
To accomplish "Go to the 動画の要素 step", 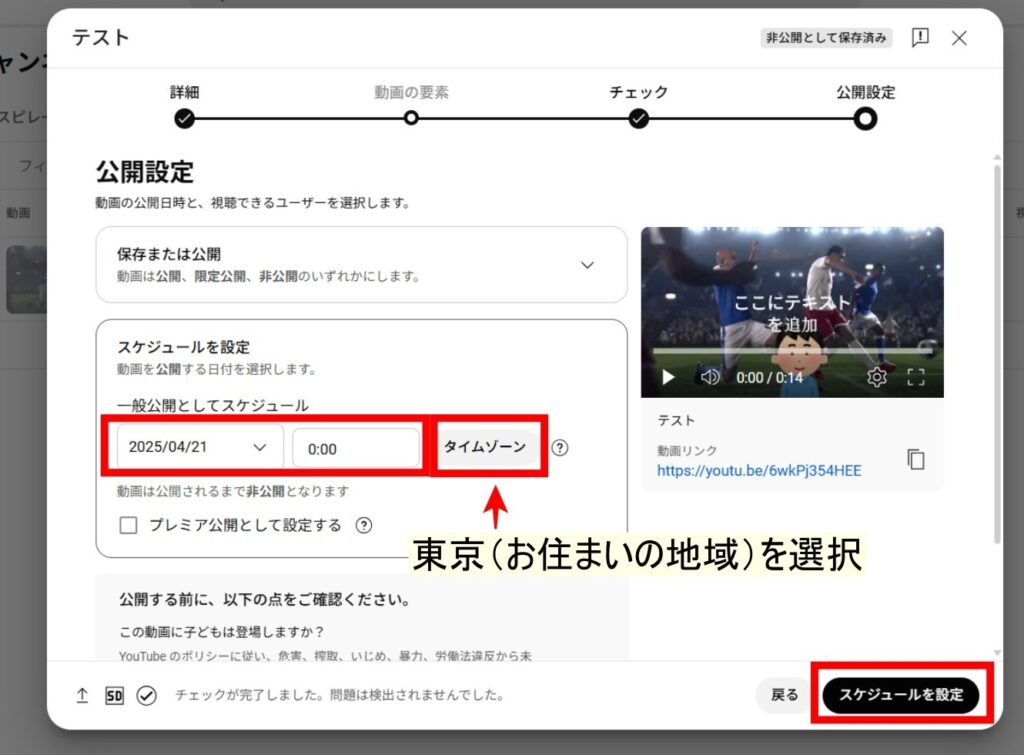I will [411, 118].
